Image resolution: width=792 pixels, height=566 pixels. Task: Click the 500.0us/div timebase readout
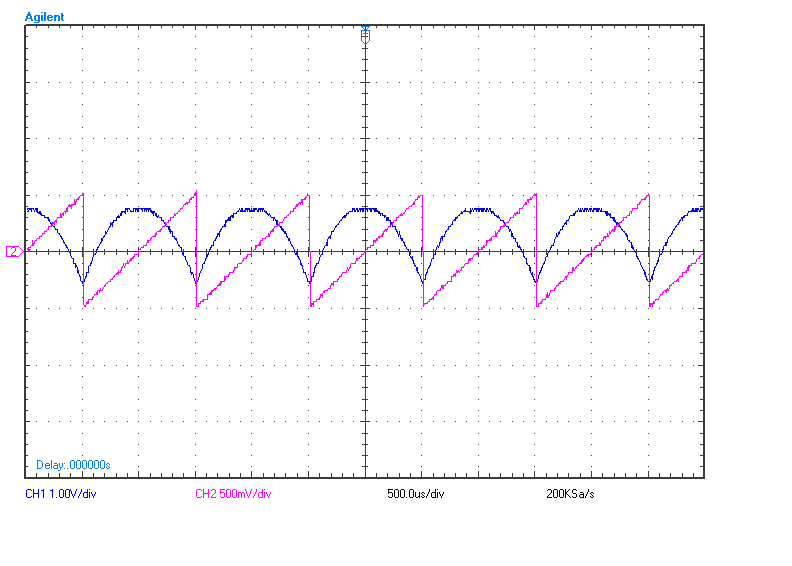click(416, 494)
